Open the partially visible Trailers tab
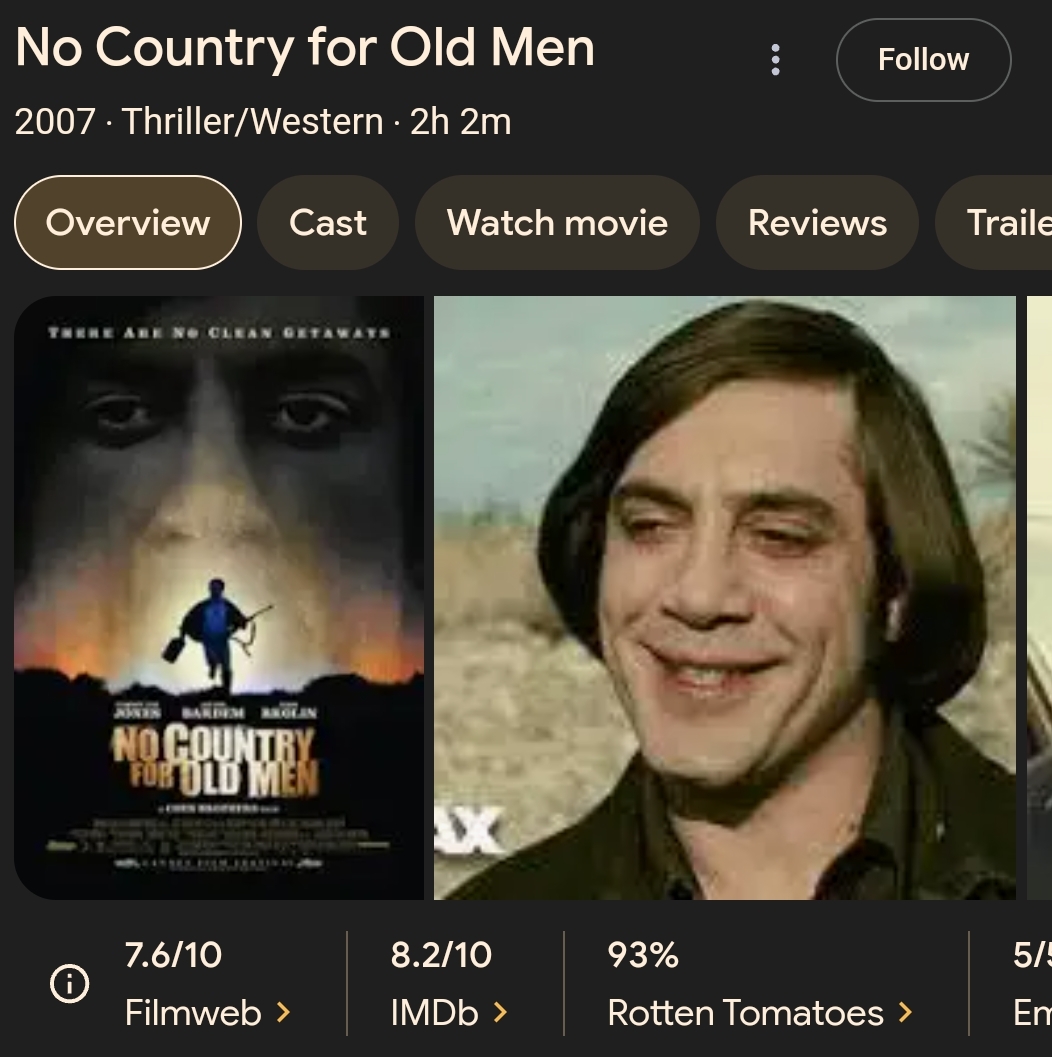The image size is (1052, 1057). (x=1005, y=222)
